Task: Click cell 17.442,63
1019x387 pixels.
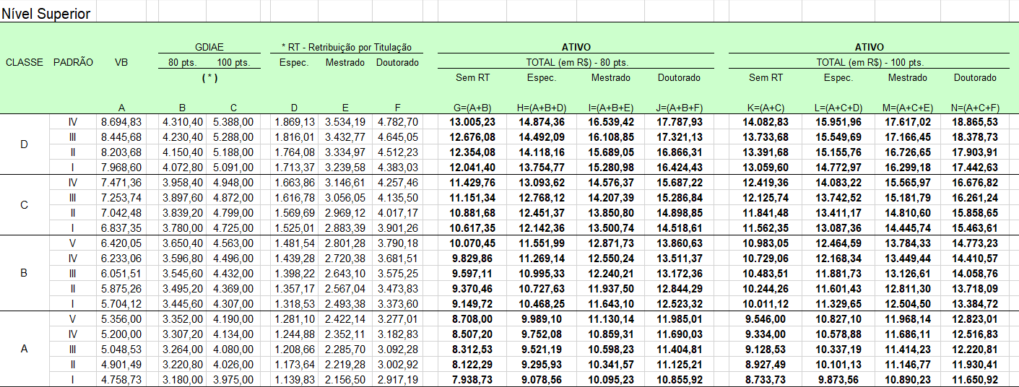Action: 974,168
